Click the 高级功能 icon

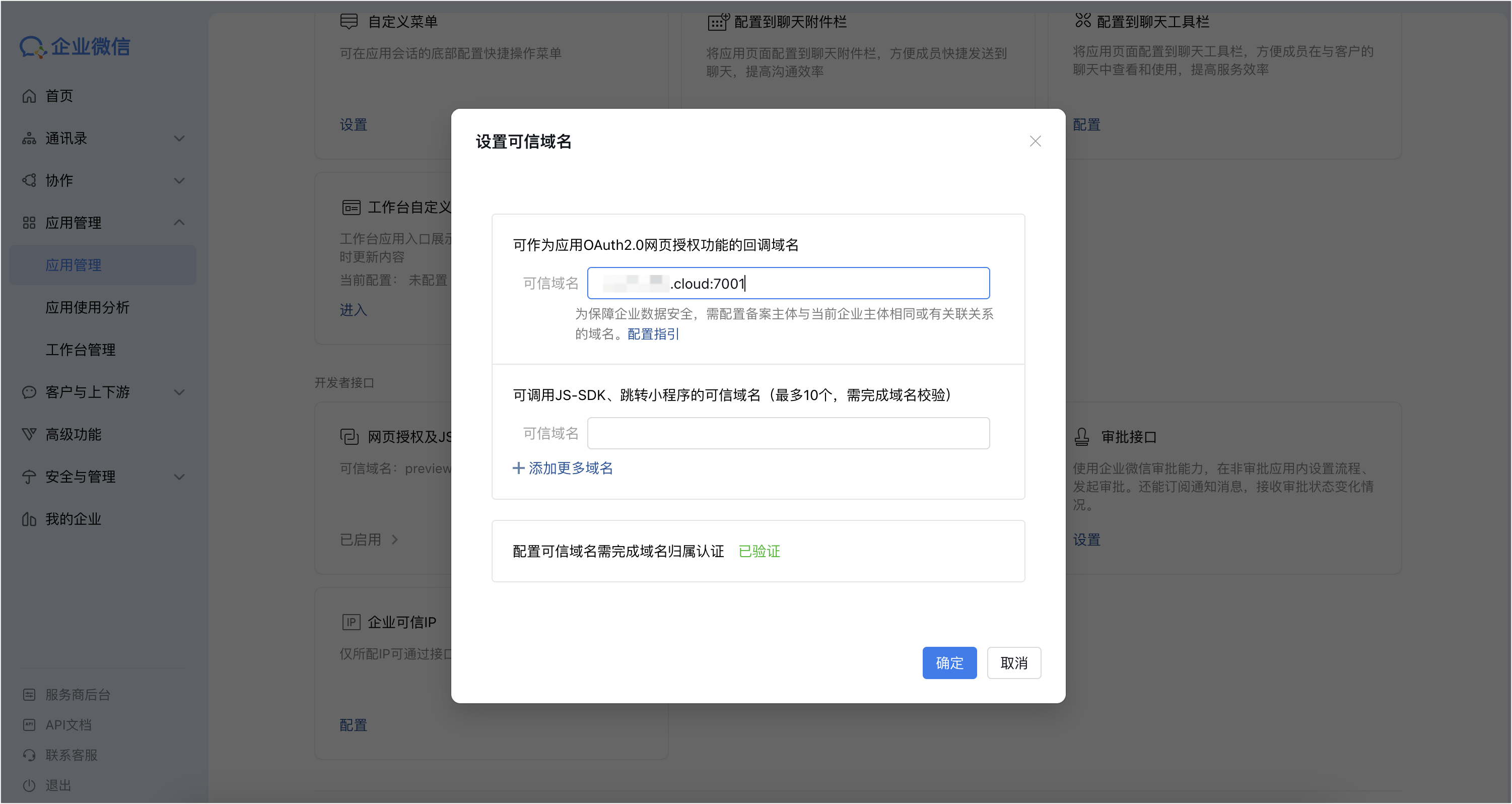(29, 434)
